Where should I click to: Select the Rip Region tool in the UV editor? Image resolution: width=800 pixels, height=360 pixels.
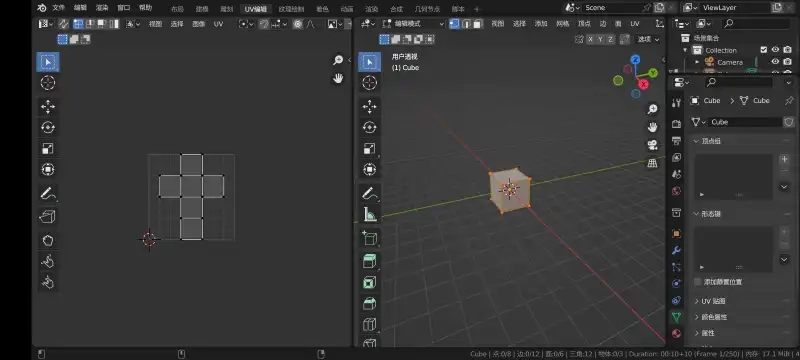click(x=47, y=216)
